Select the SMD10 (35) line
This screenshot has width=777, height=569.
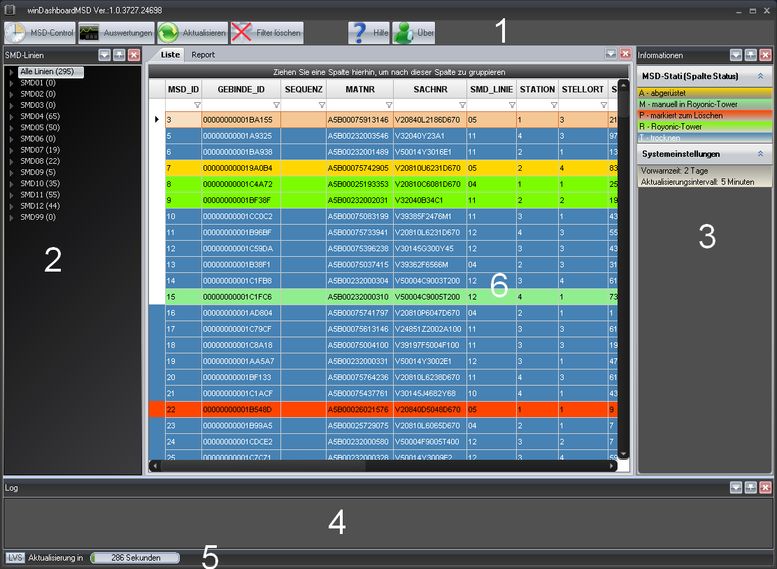pos(40,183)
